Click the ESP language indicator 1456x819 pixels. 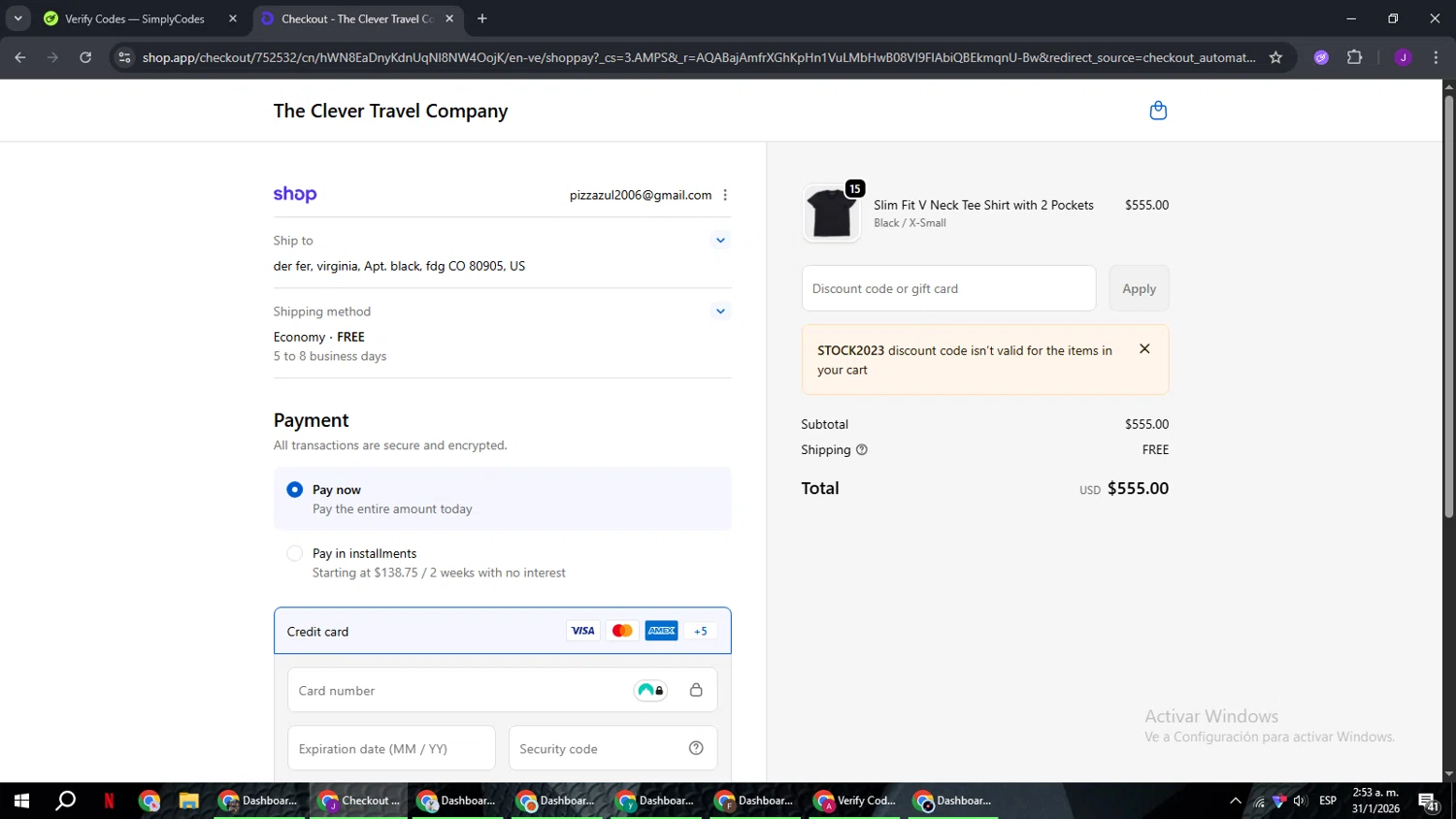click(x=1328, y=801)
